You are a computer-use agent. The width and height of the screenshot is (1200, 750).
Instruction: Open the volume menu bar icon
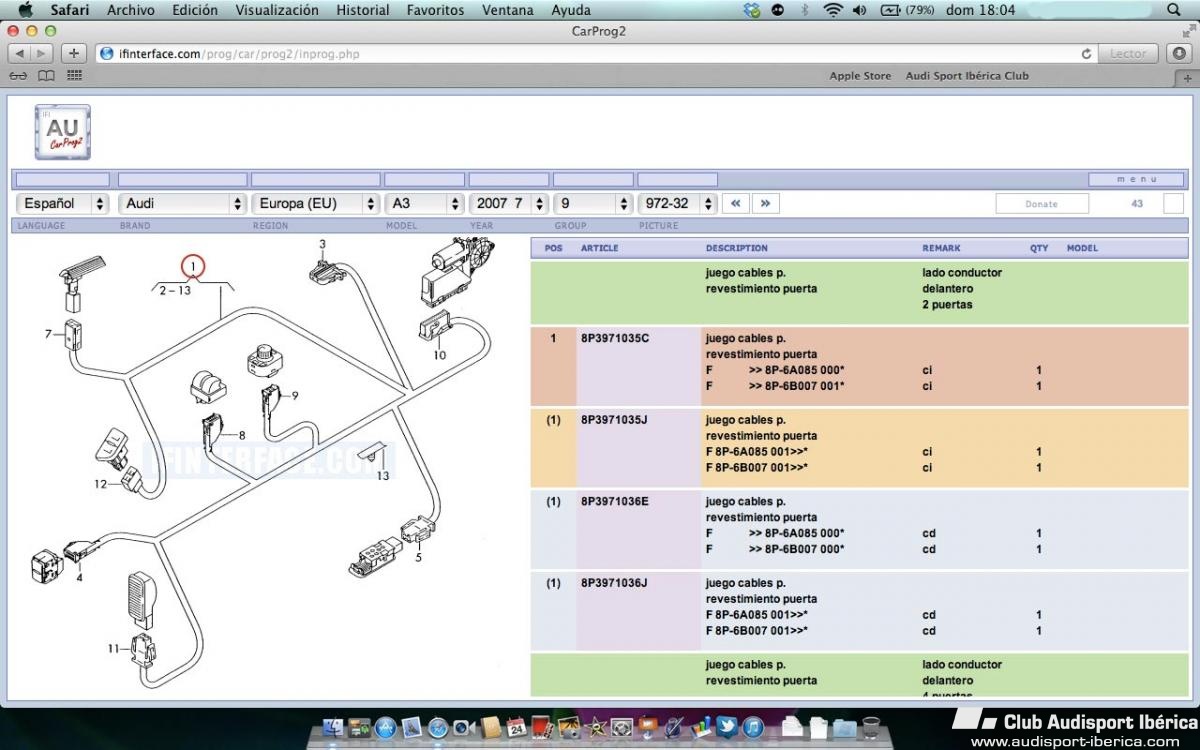[x=860, y=10]
